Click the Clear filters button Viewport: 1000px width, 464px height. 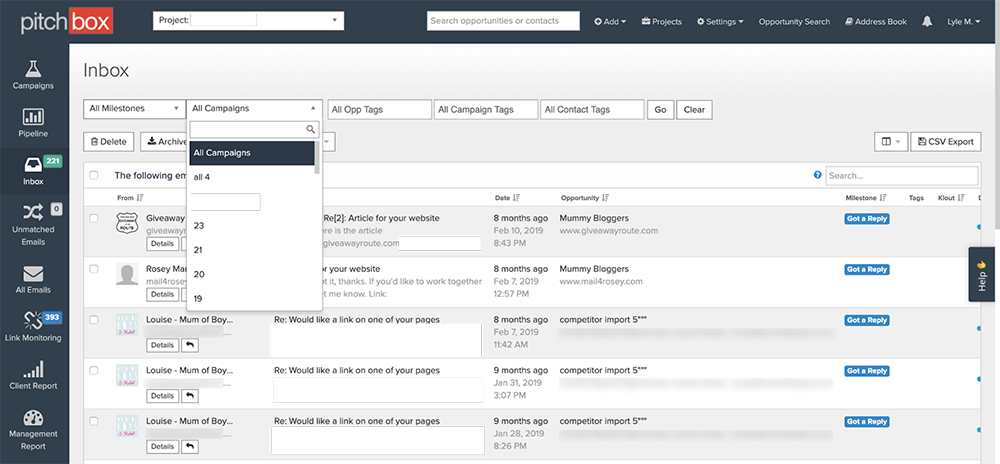(x=694, y=110)
